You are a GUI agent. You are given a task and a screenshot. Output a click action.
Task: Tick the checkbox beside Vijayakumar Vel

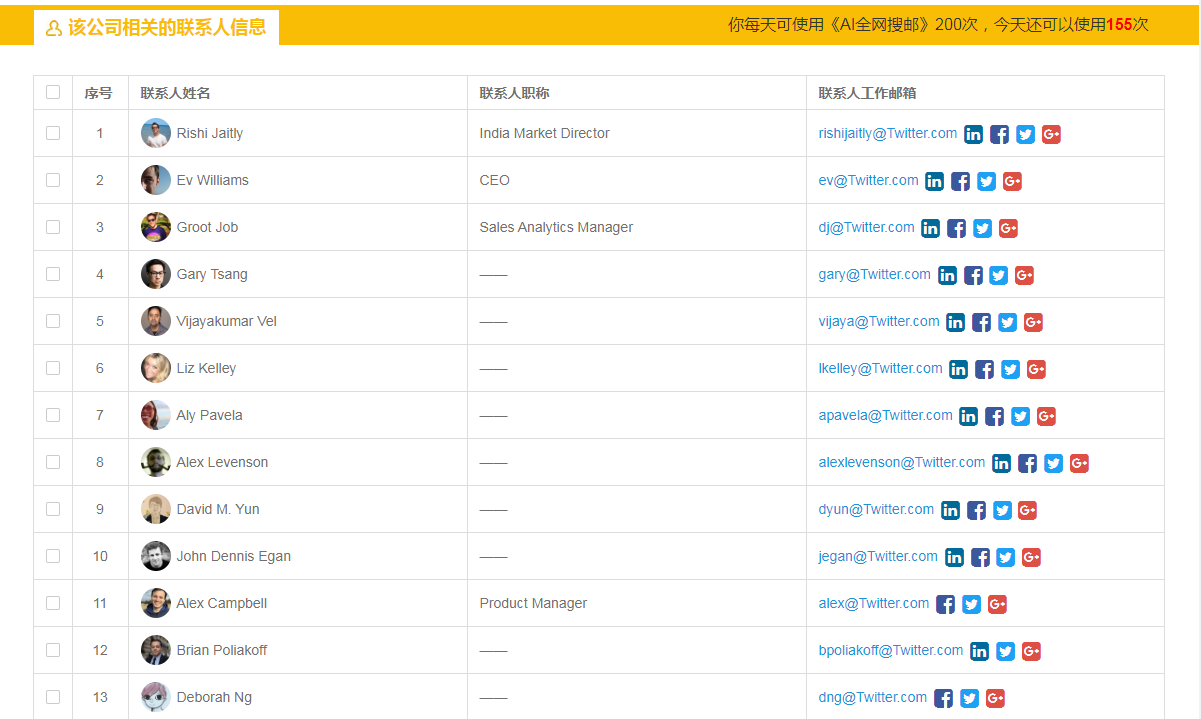(x=53, y=321)
